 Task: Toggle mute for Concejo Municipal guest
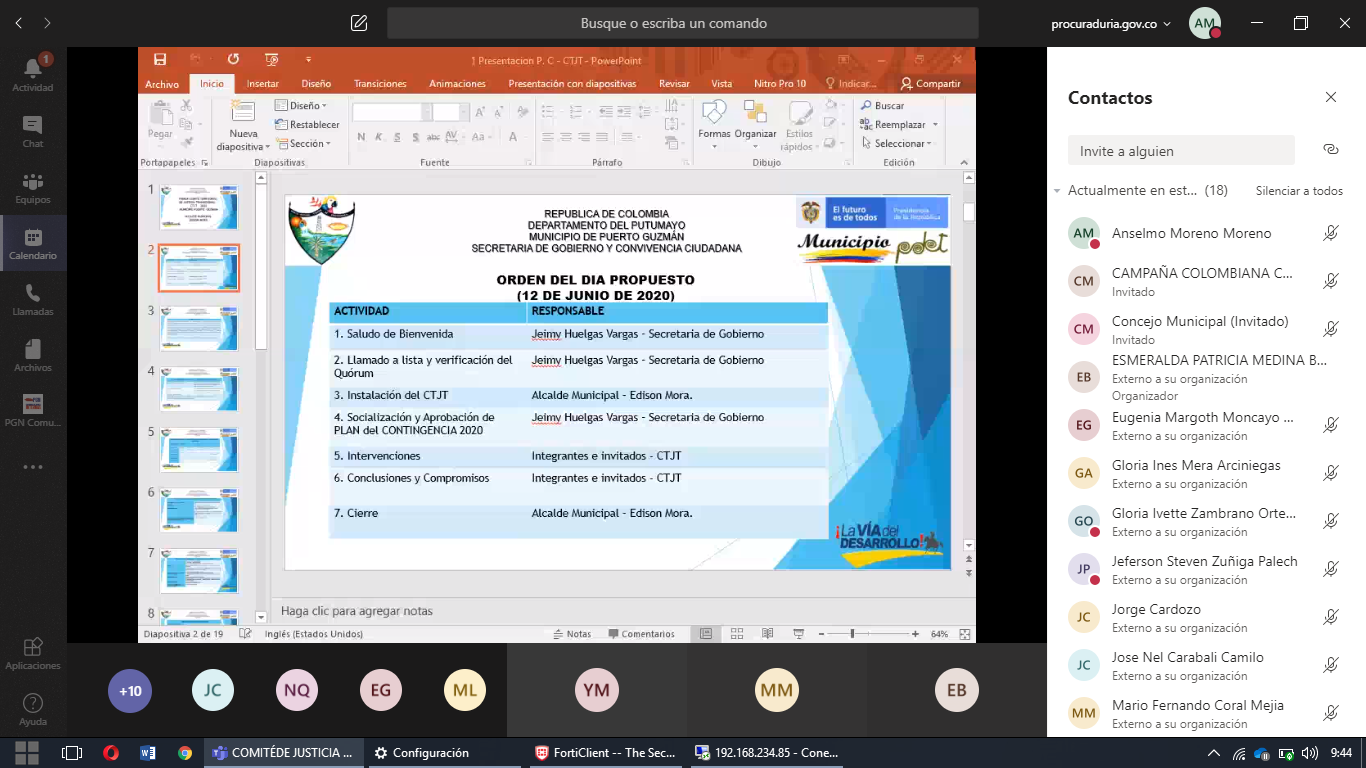(x=1330, y=329)
